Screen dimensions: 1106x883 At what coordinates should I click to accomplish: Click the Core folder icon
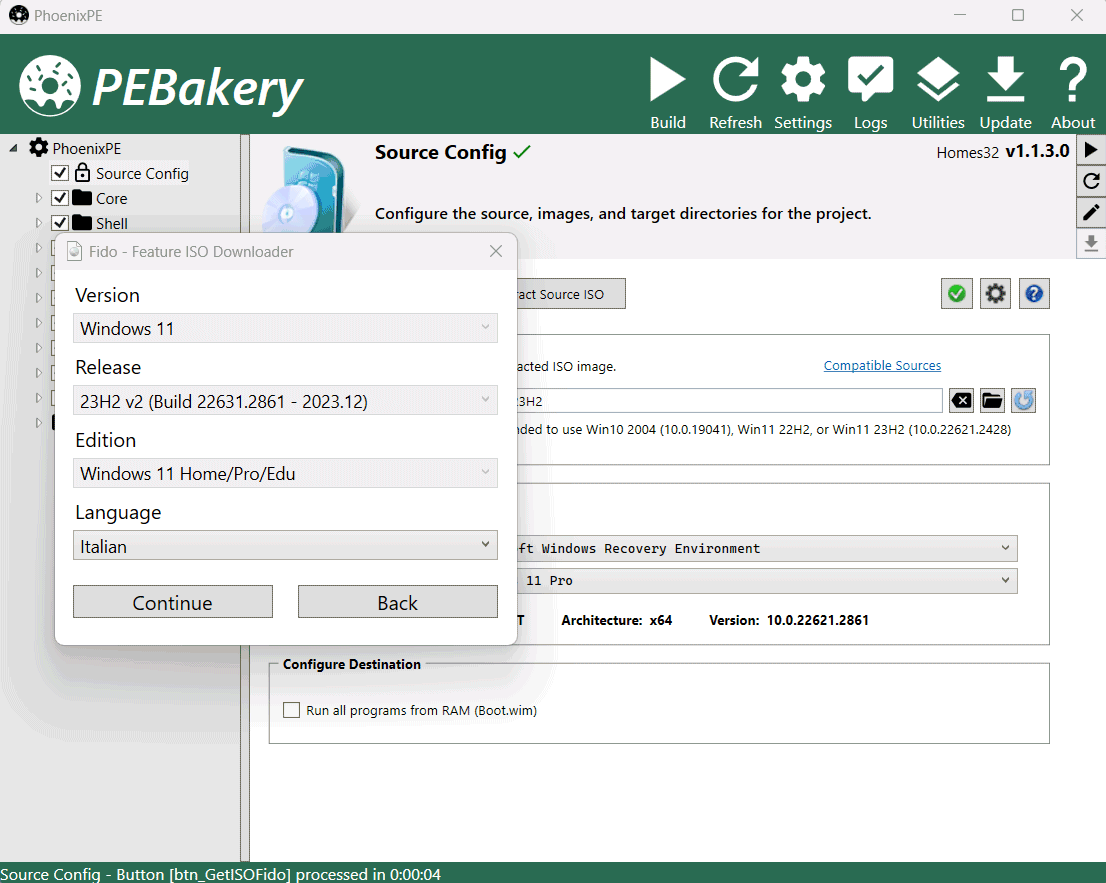tap(82, 197)
